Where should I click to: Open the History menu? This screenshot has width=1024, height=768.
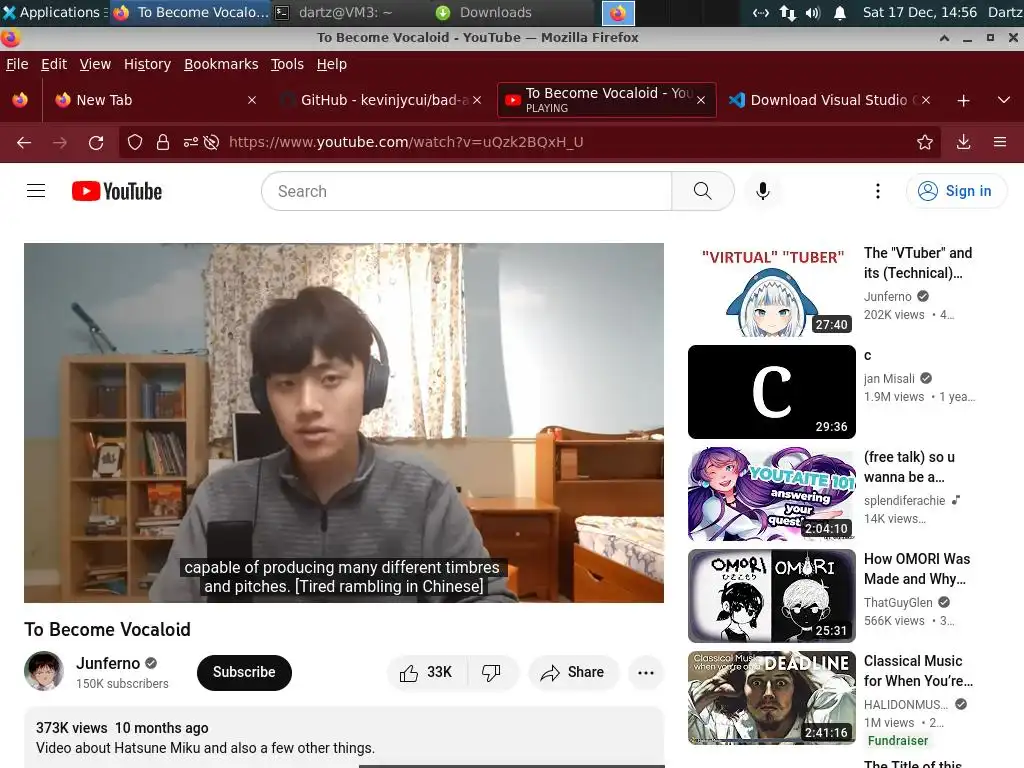[x=148, y=64]
